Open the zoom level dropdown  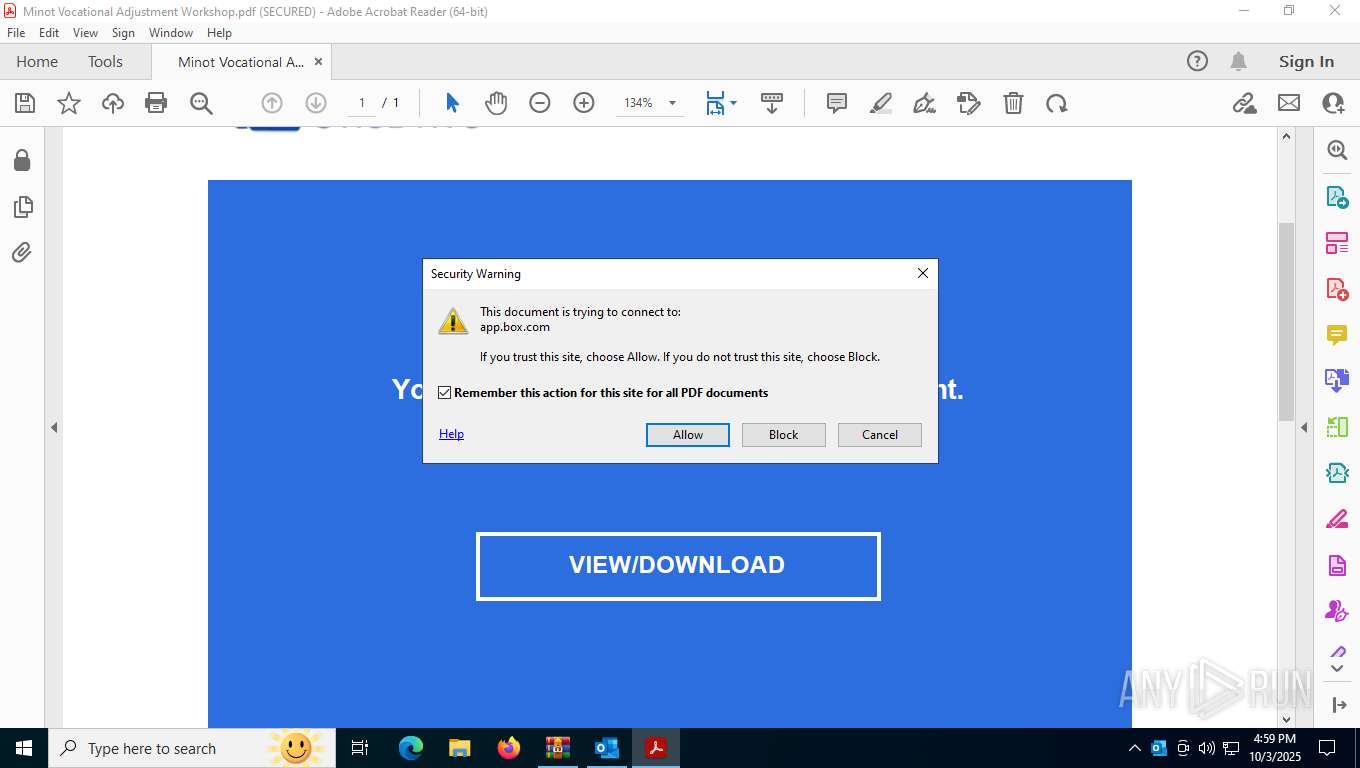pos(672,103)
